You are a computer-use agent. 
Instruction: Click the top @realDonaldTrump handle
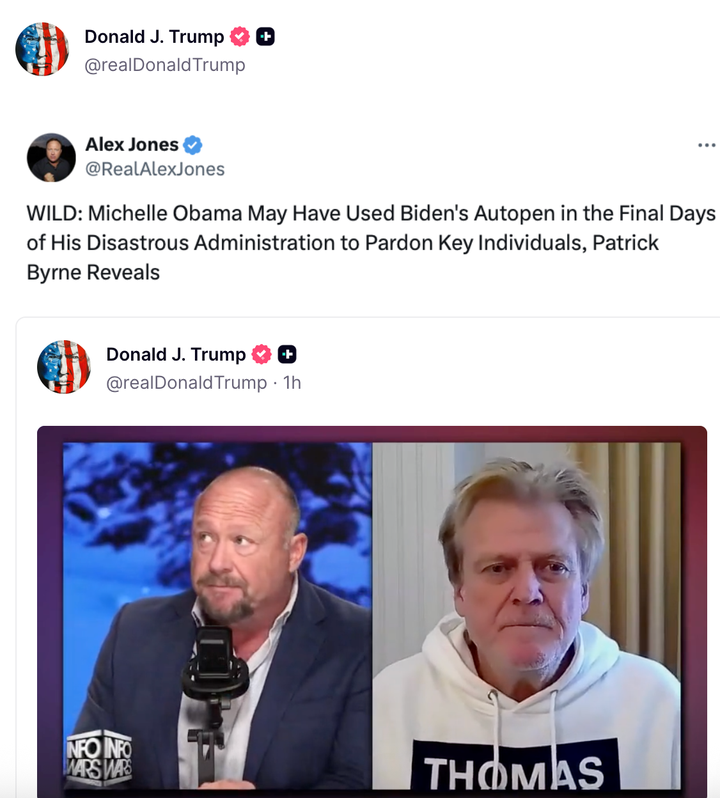point(164,65)
